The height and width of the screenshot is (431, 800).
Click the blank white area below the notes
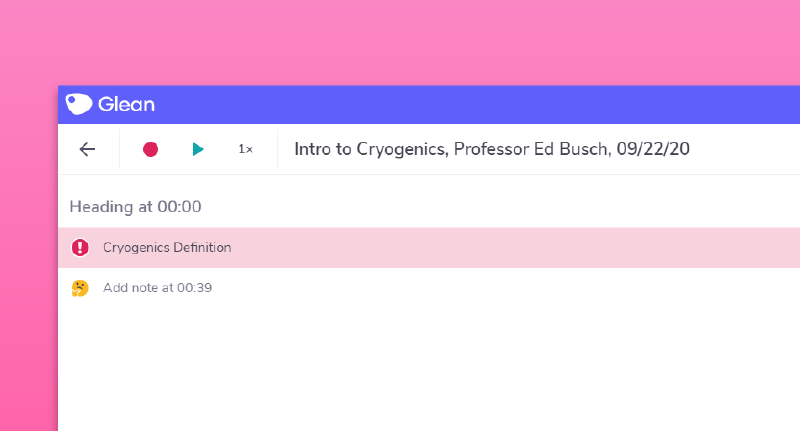click(430, 370)
